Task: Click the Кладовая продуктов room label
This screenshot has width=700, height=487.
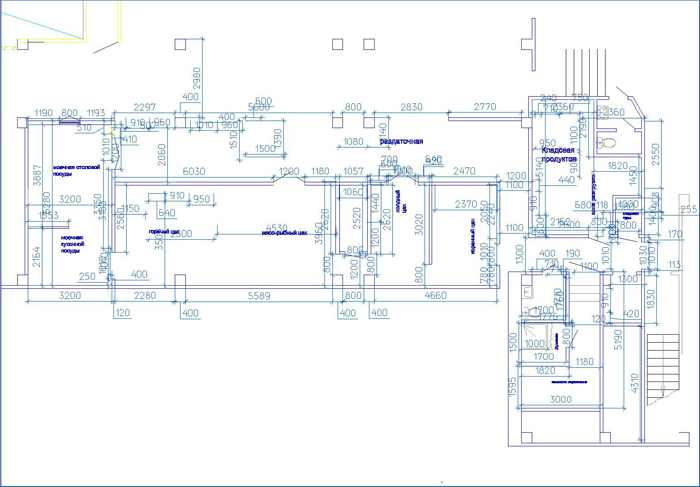Action: 558,154
